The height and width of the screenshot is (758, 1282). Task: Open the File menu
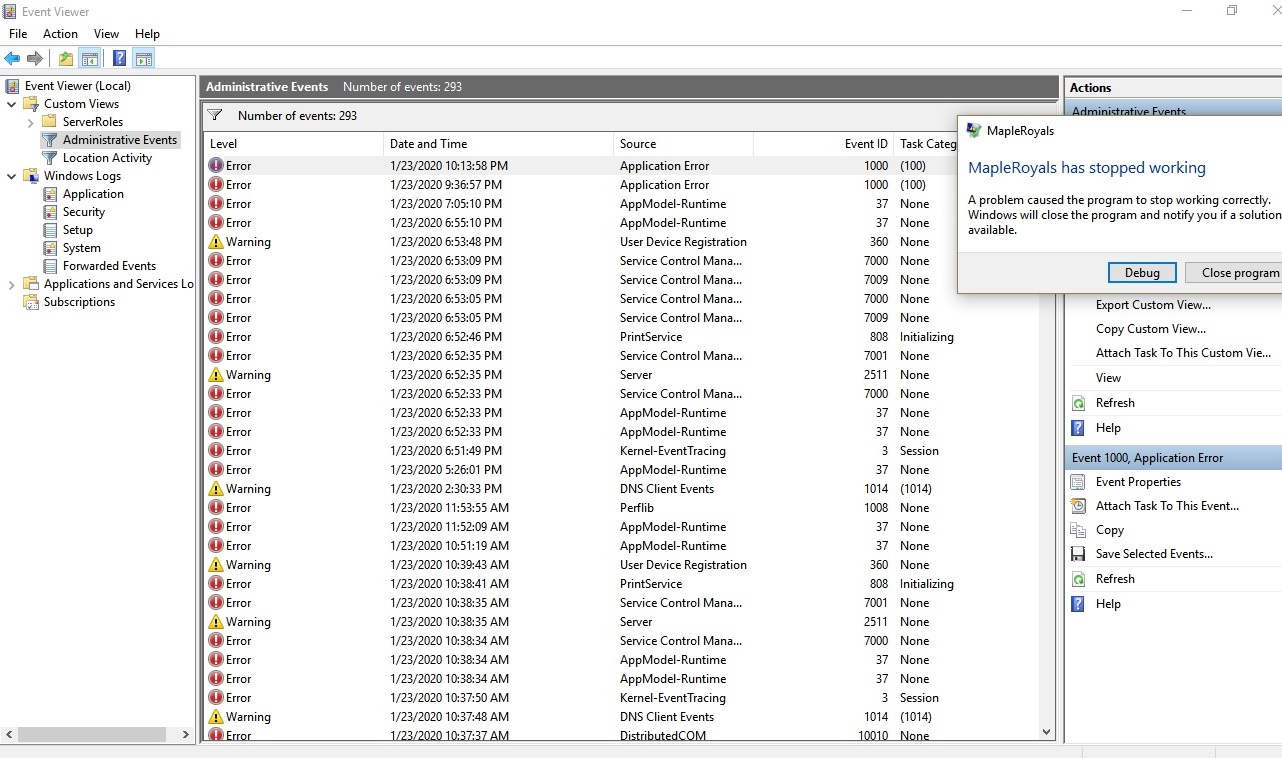tap(18, 34)
